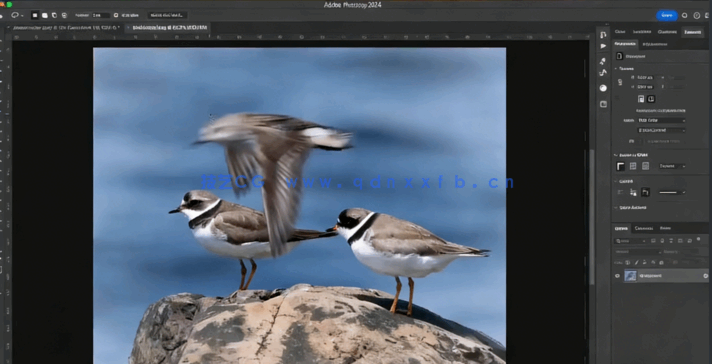Set canvas orientation to landscape
This screenshot has width=712, height=364.
click(651, 99)
